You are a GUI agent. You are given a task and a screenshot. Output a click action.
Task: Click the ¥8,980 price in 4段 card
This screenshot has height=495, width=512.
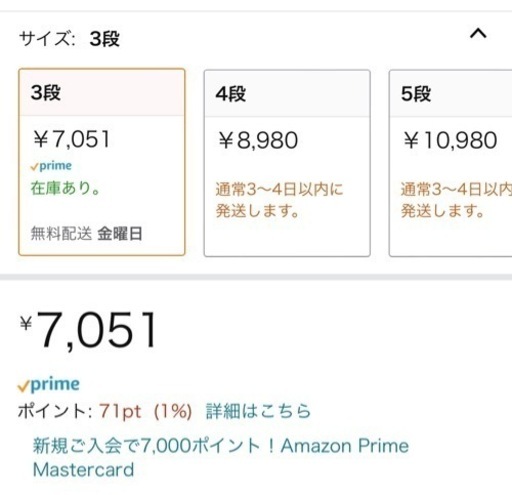[x=258, y=140]
